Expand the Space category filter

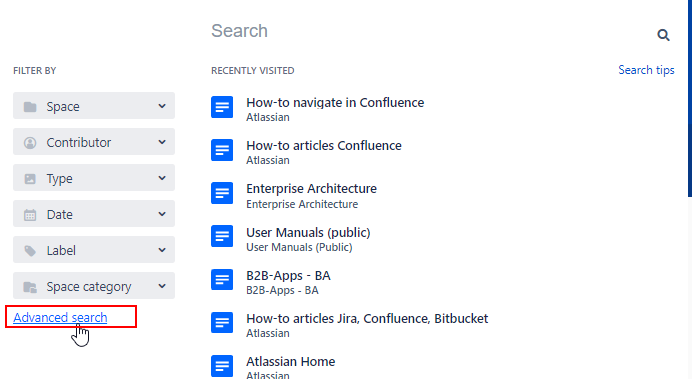[x=94, y=286]
